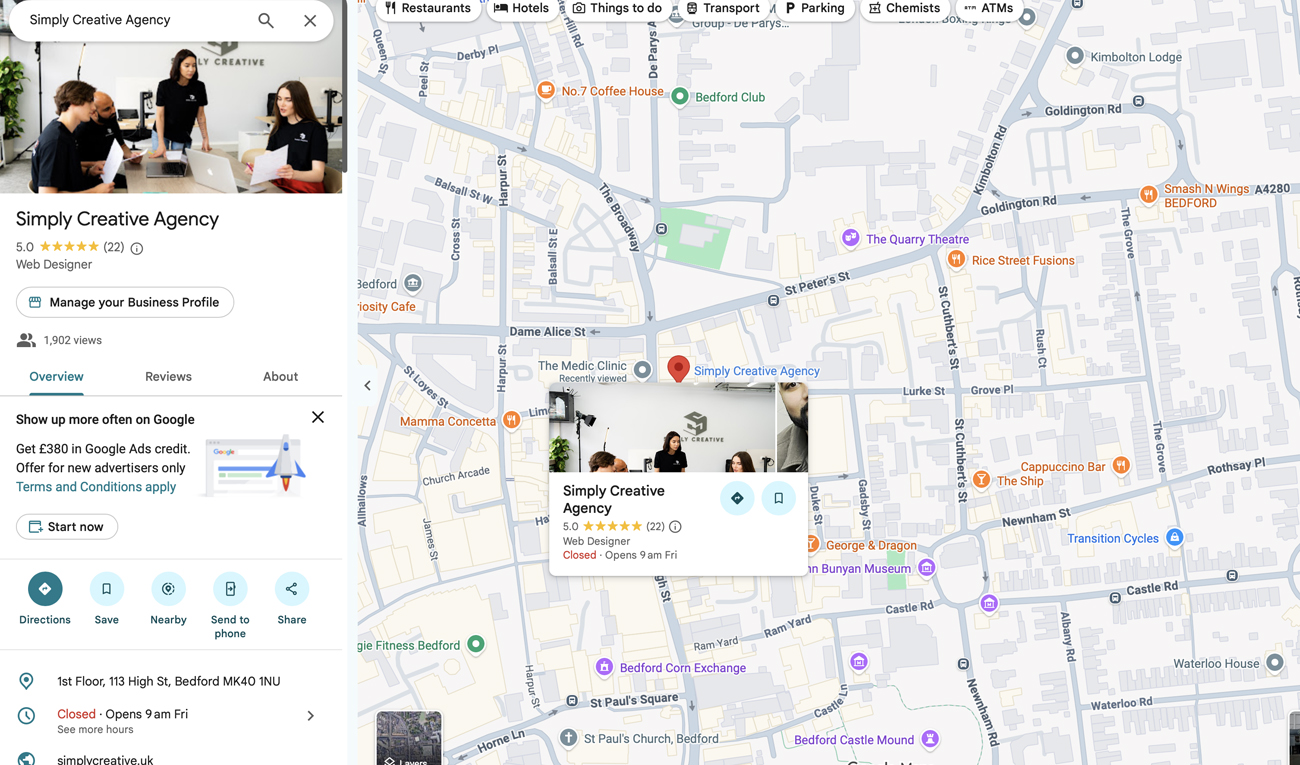Expand opening hours chevron
1300x765 pixels.
pyautogui.click(x=311, y=716)
